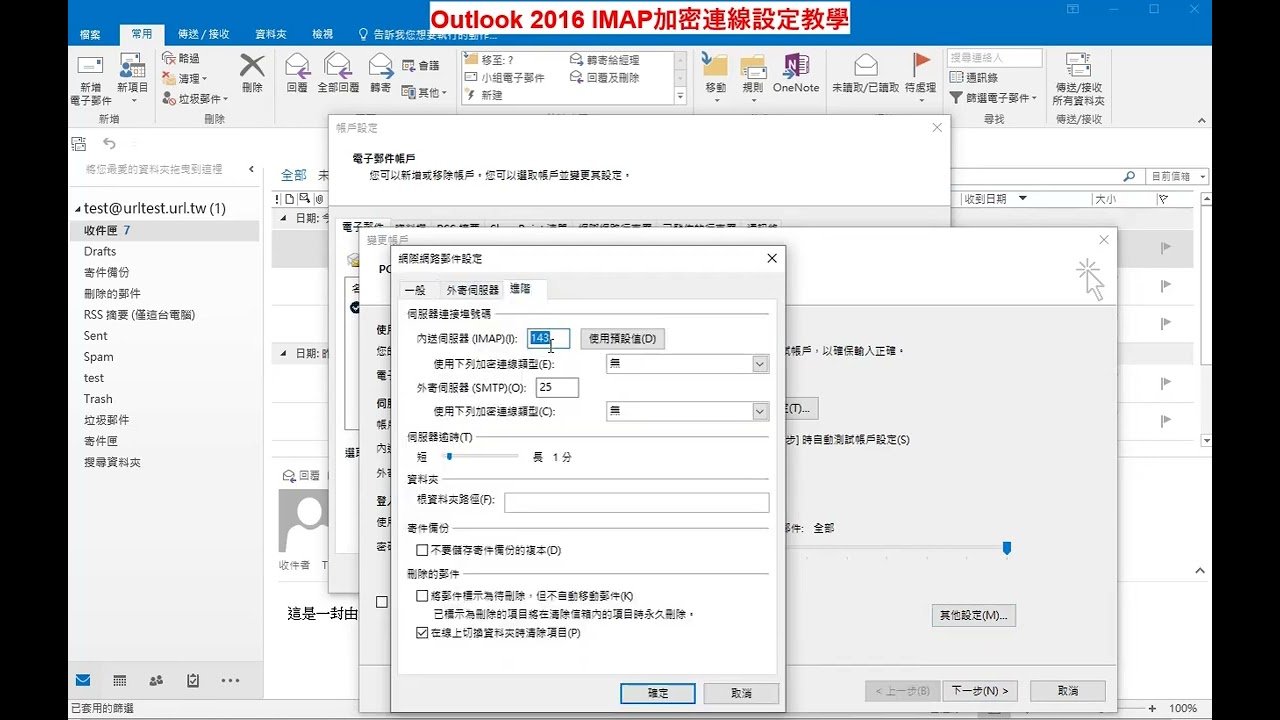Click the New Items (新項目) icon
The width and height of the screenshot is (1280, 720).
(x=132, y=67)
